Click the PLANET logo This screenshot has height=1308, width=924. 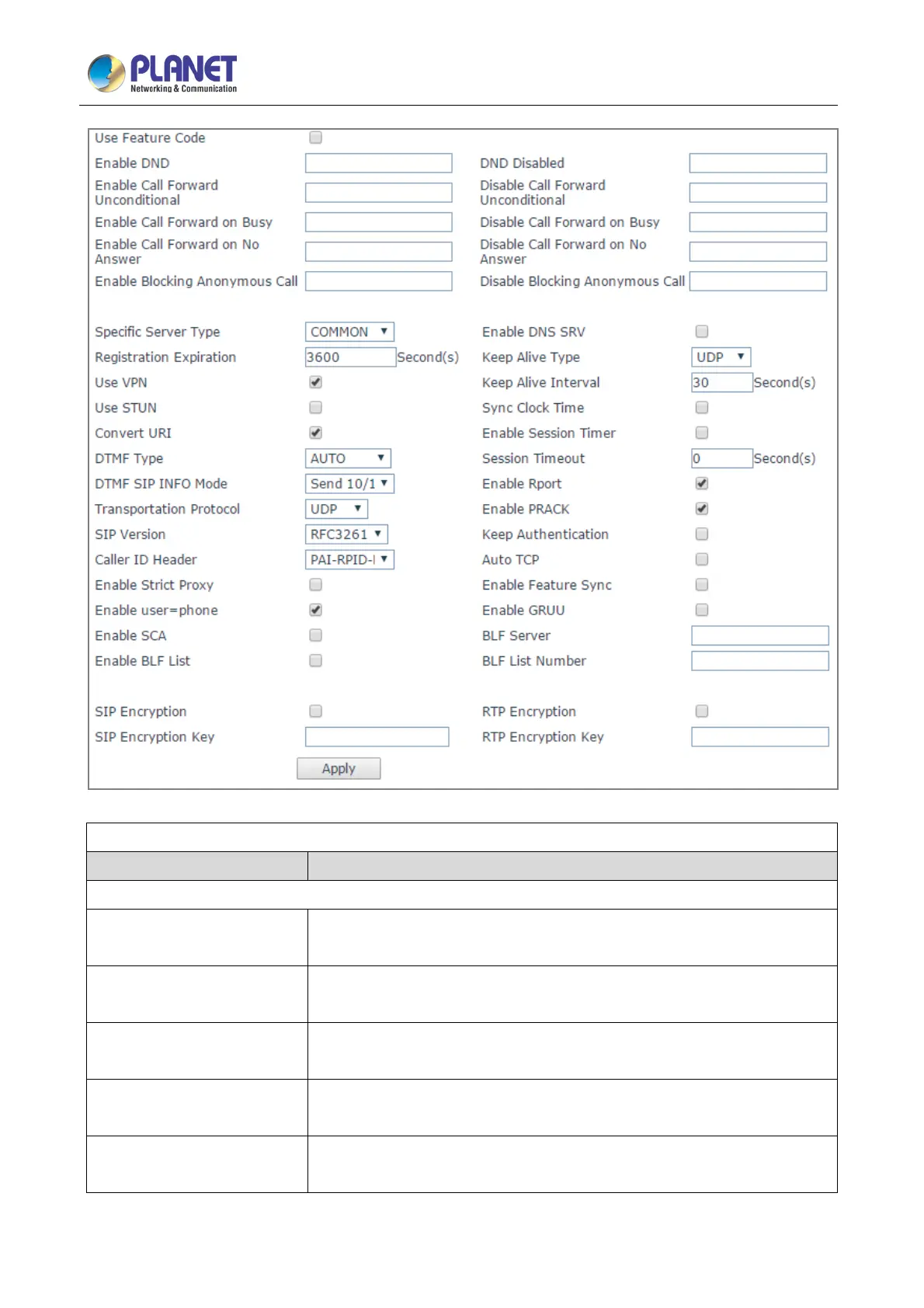click(162, 74)
